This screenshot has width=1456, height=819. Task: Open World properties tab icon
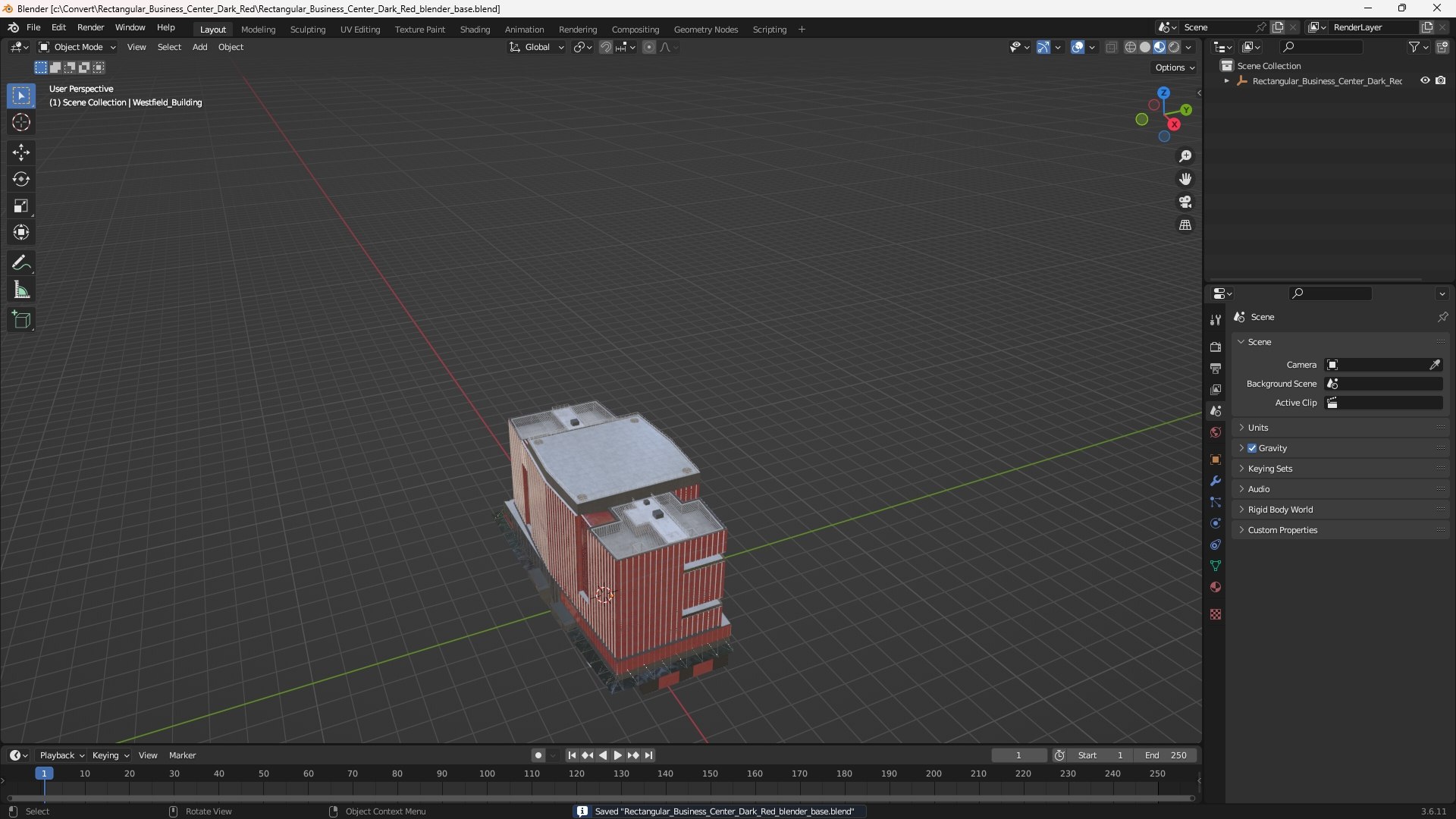coord(1216,432)
